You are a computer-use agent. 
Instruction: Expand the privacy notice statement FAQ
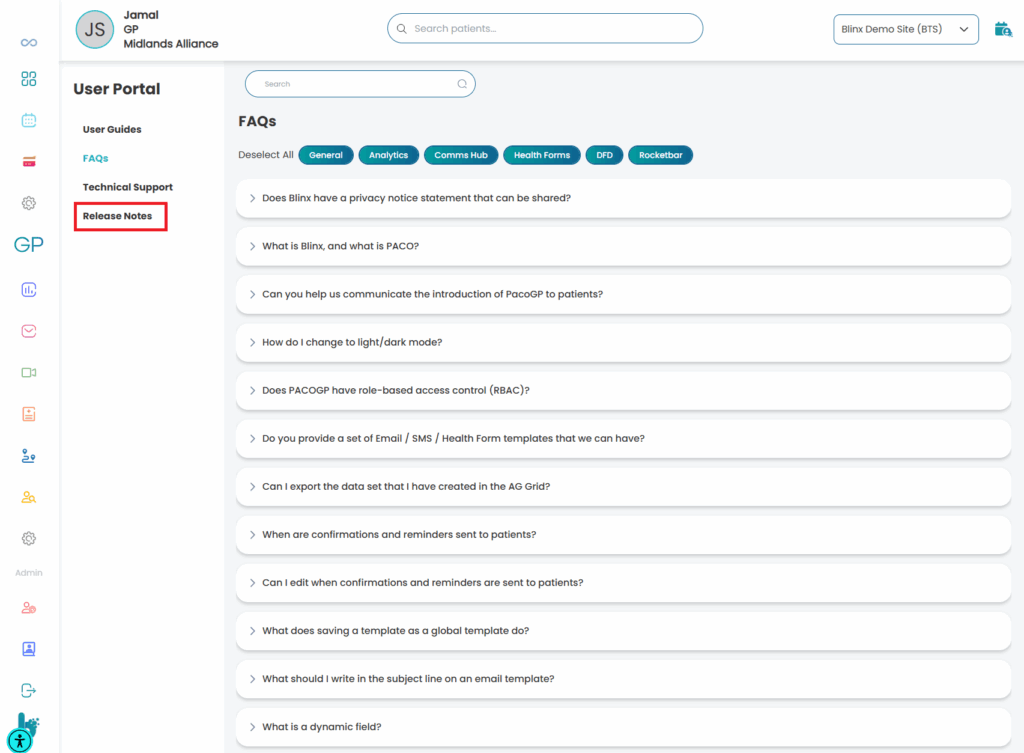pyautogui.click(x=624, y=198)
